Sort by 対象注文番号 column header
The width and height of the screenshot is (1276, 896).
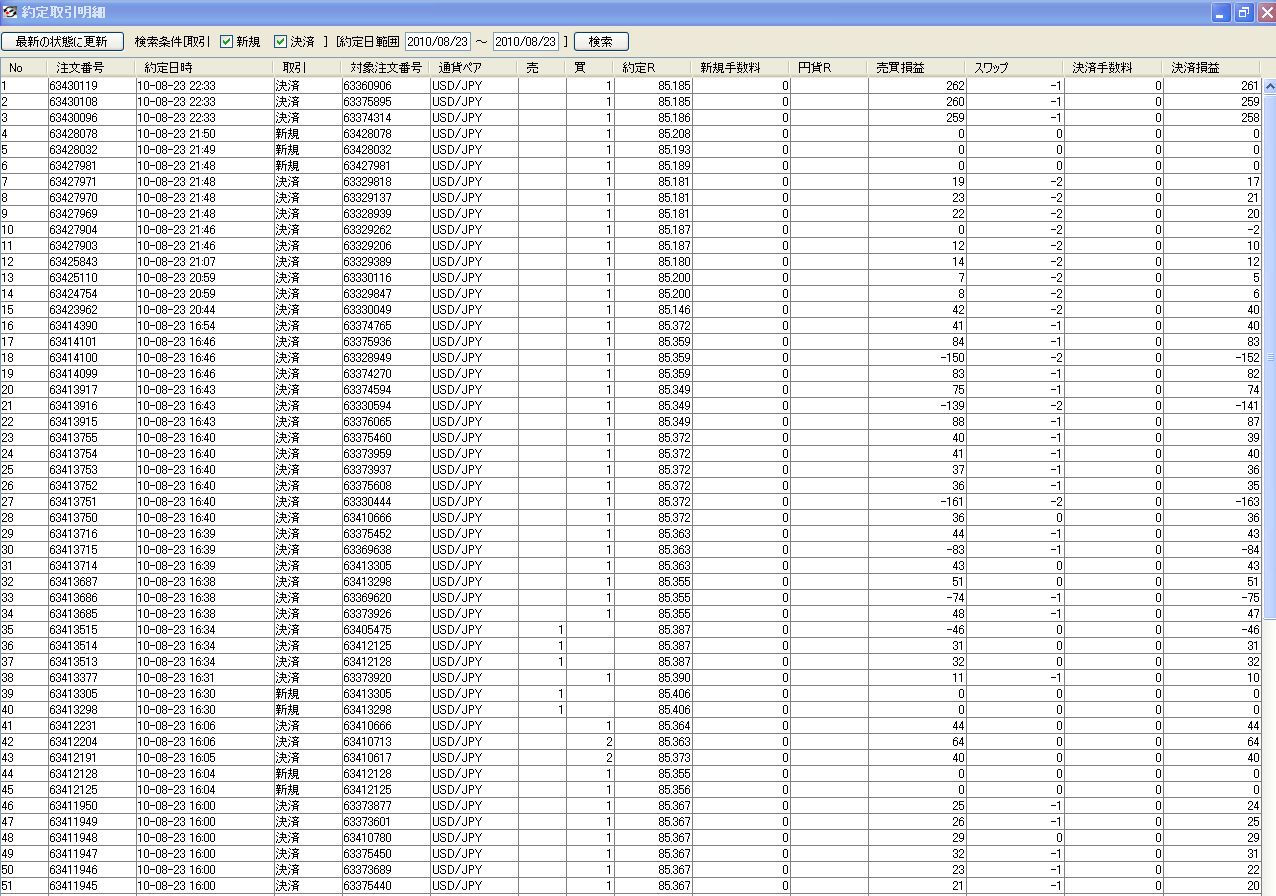click(x=385, y=68)
